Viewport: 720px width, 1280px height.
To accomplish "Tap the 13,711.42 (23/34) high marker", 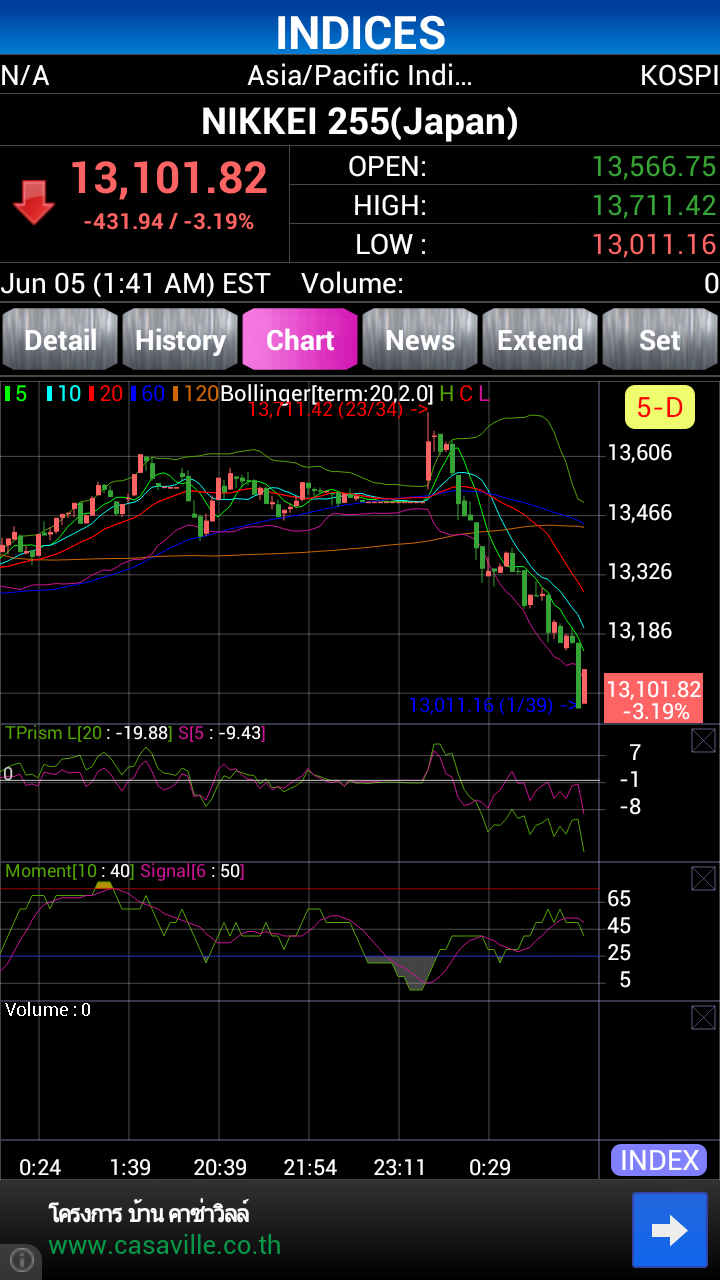I will tap(338, 409).
